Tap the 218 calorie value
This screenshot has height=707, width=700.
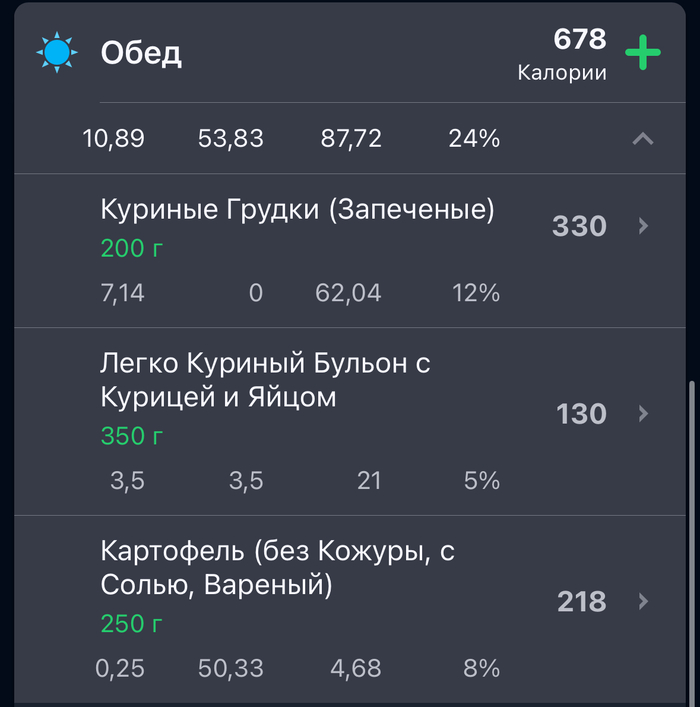[581, 601]
